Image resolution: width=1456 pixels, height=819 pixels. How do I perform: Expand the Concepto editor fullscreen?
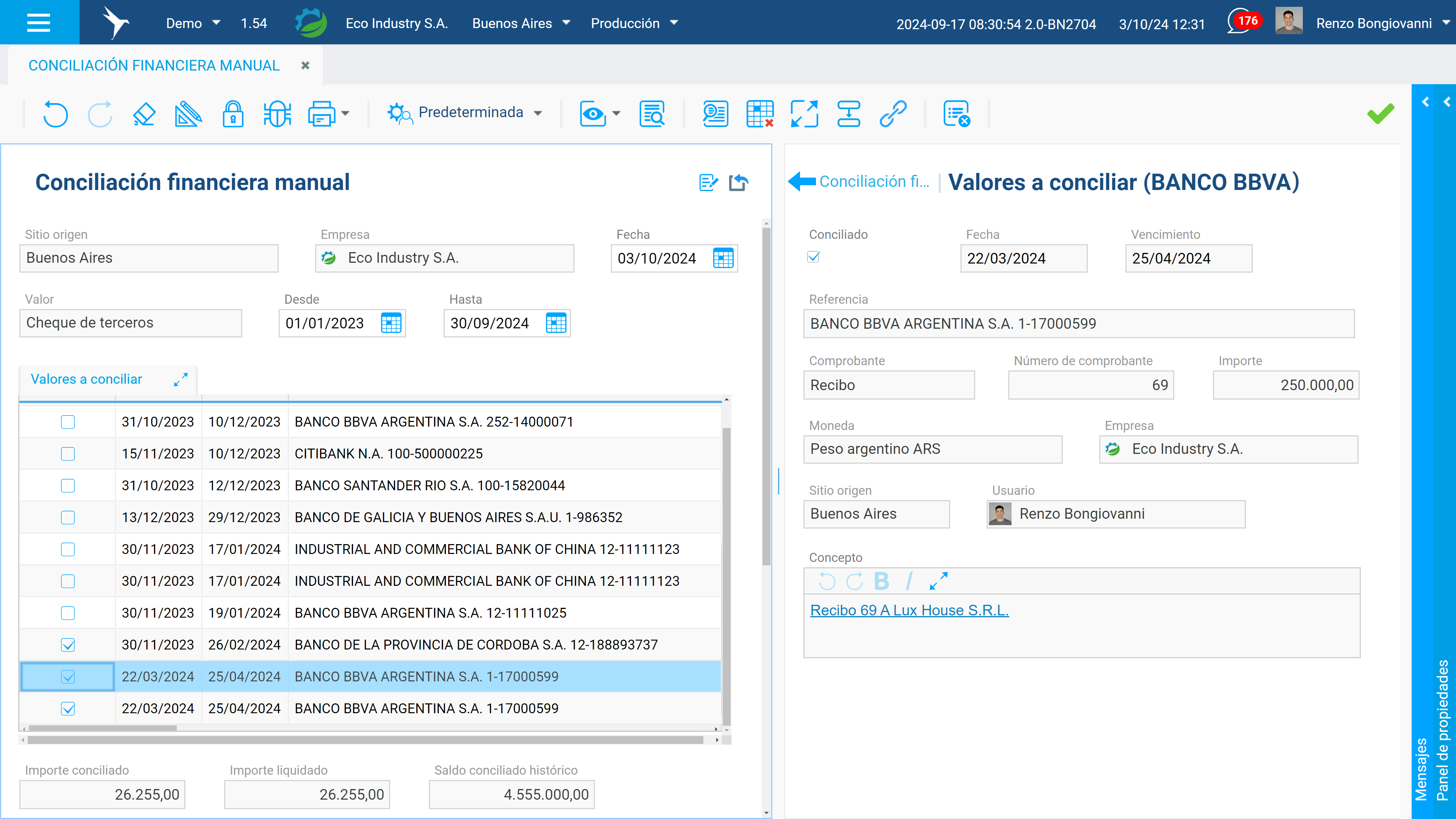coord(938,581)
